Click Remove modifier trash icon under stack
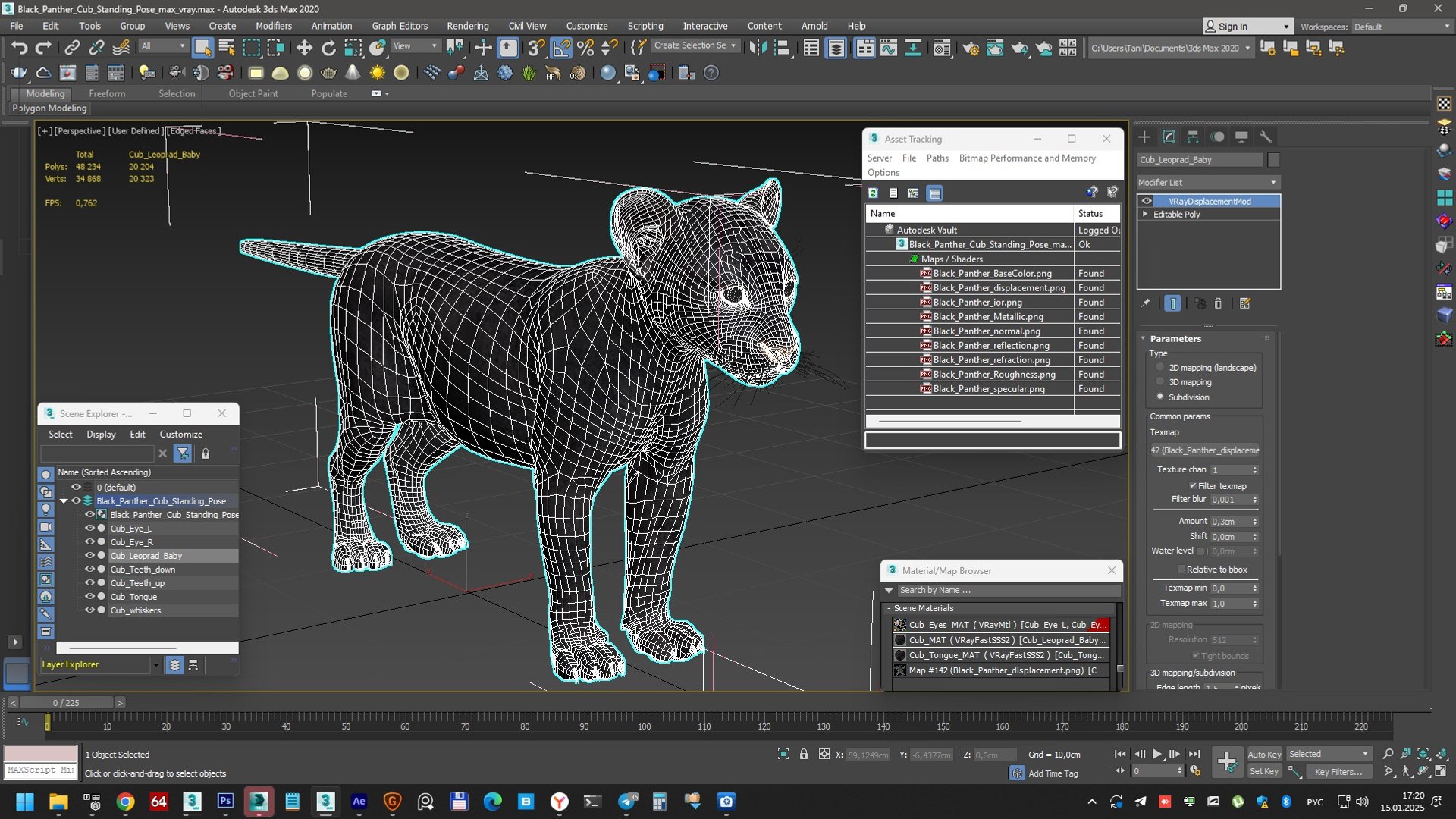 point(1218,303)
